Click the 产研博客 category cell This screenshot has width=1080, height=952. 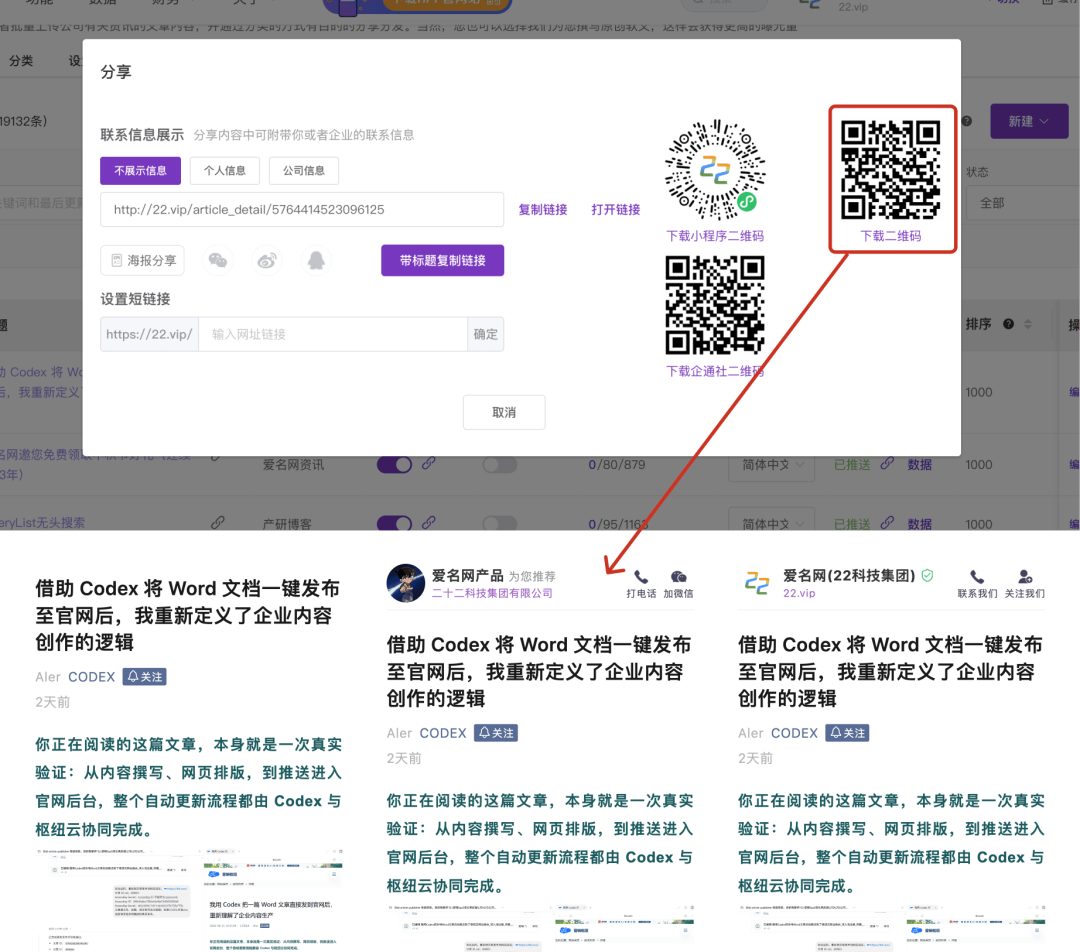point(287,524)
